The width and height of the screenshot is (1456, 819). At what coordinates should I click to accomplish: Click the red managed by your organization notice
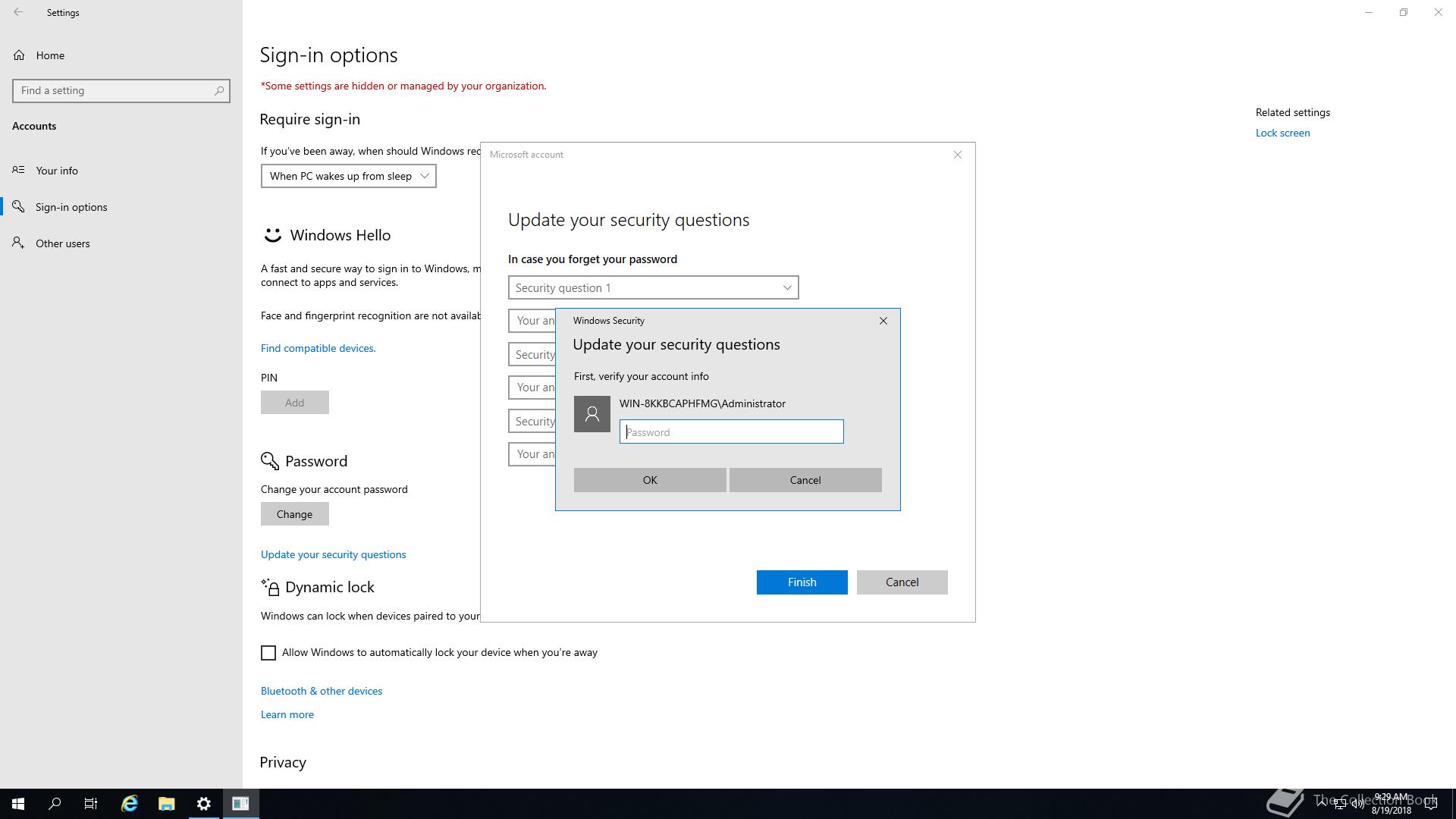click(403, 86)
